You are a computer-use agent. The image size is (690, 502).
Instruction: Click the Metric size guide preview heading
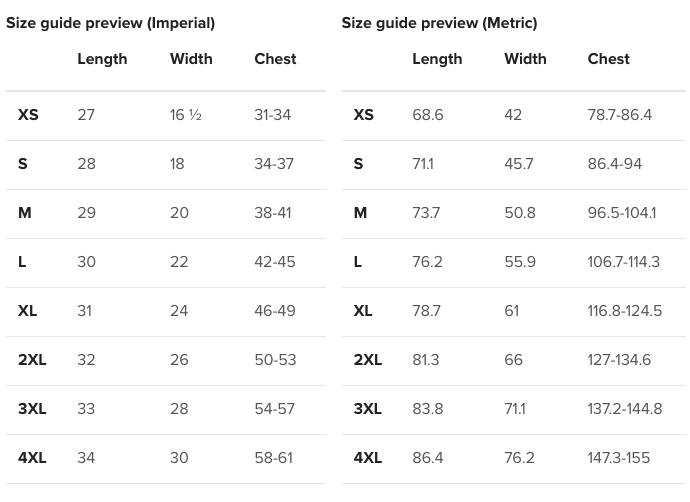coord(439,23)
